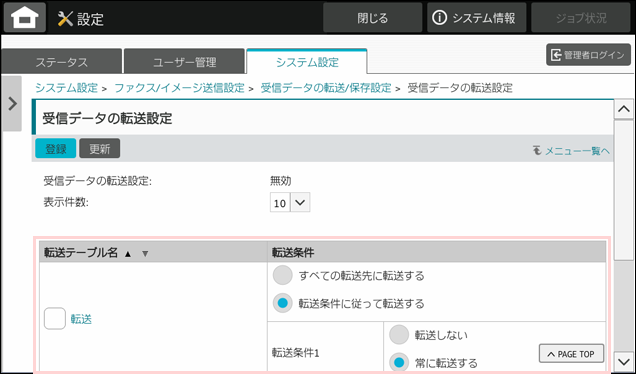The height and width of the screenshot is (374, 636).
Task: Expand the left side panel chevron
Action: (x=12, y=103)
